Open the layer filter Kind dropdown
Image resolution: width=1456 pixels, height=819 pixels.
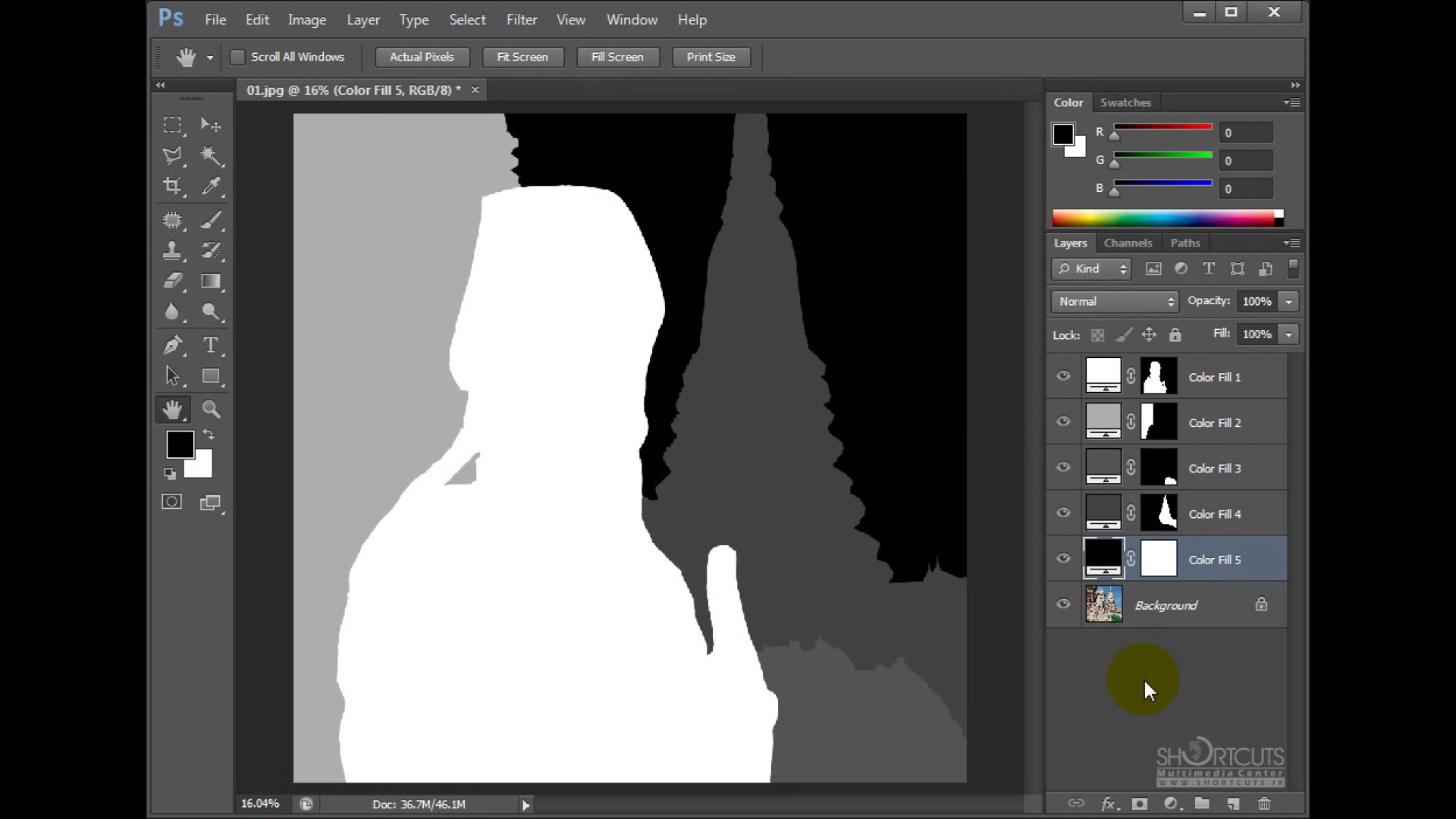1091,268
